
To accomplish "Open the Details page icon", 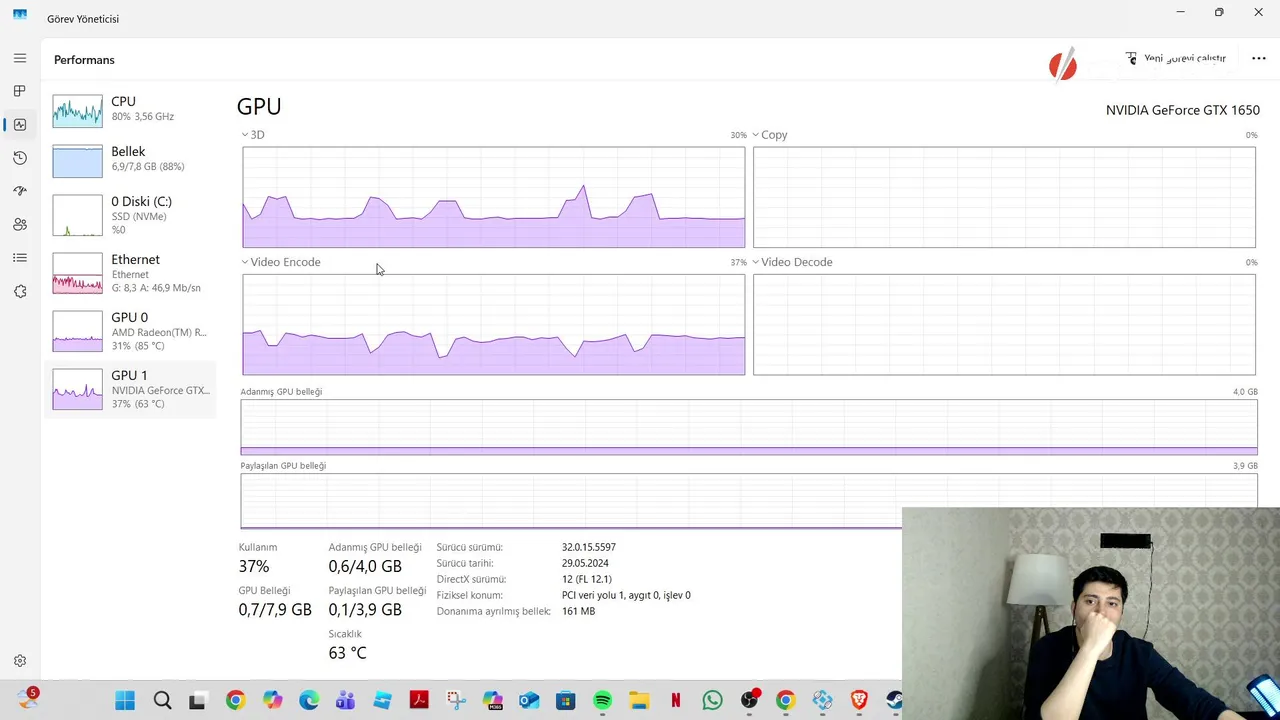I will (x=20, y=258).
